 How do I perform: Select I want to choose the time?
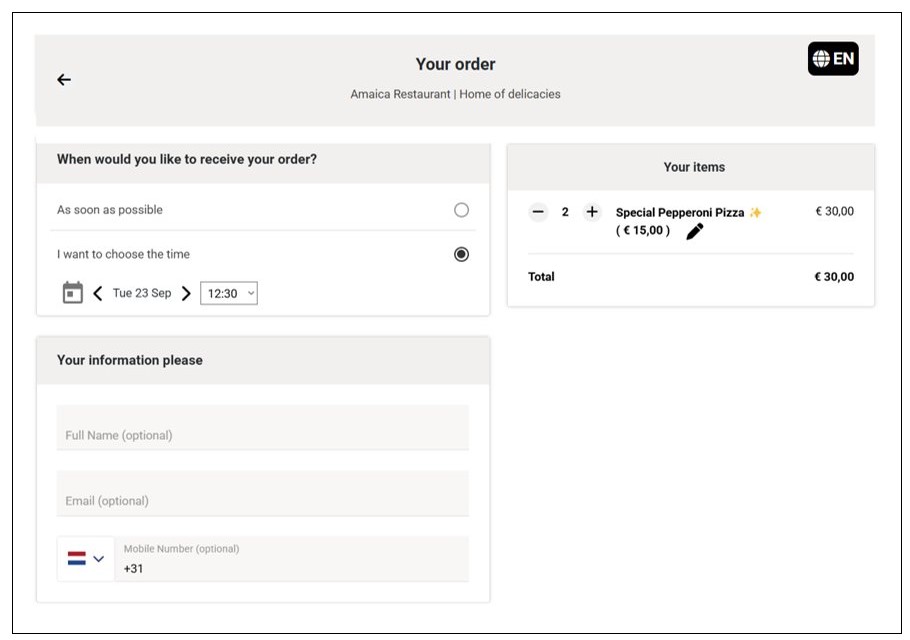(461, 254)
